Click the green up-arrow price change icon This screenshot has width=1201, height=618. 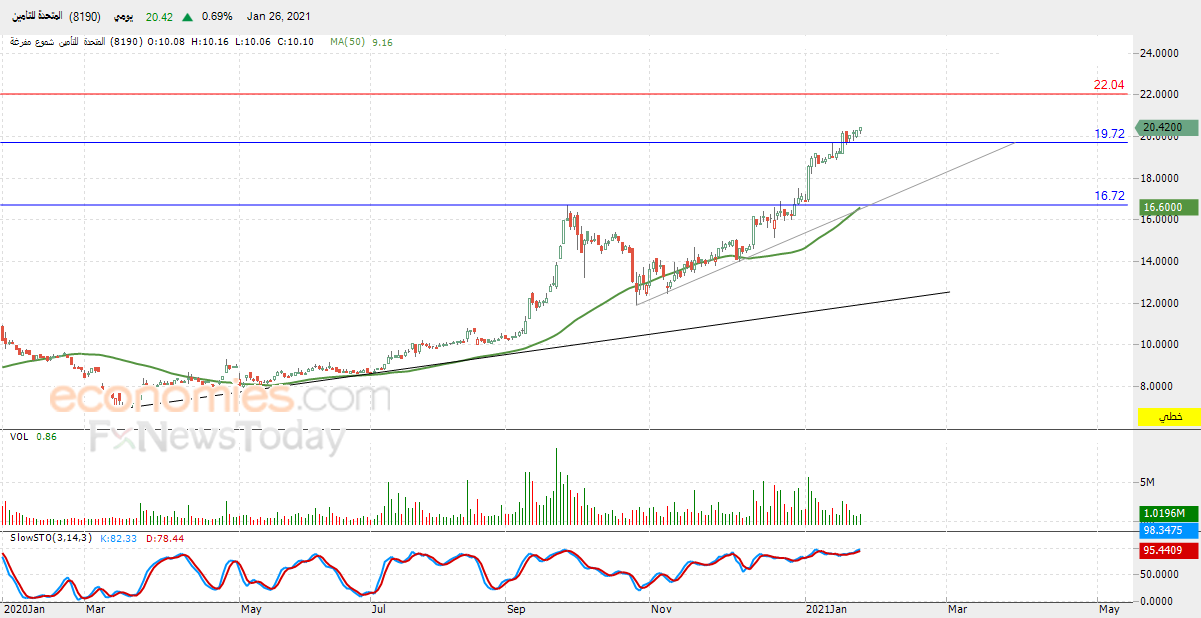[x=187, y=16]
